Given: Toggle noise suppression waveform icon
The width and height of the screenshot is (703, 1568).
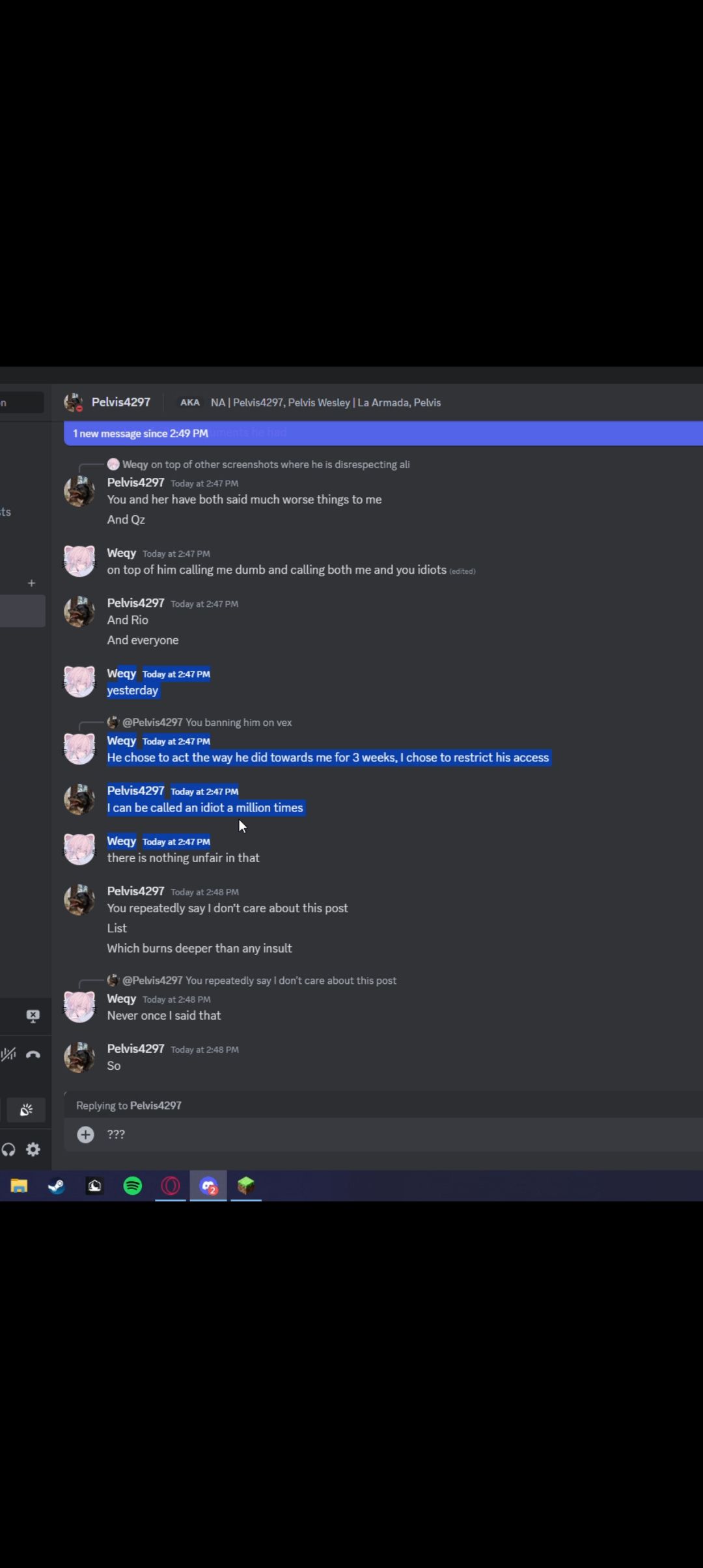Looking at the screenshot, I should (8, 1054).
